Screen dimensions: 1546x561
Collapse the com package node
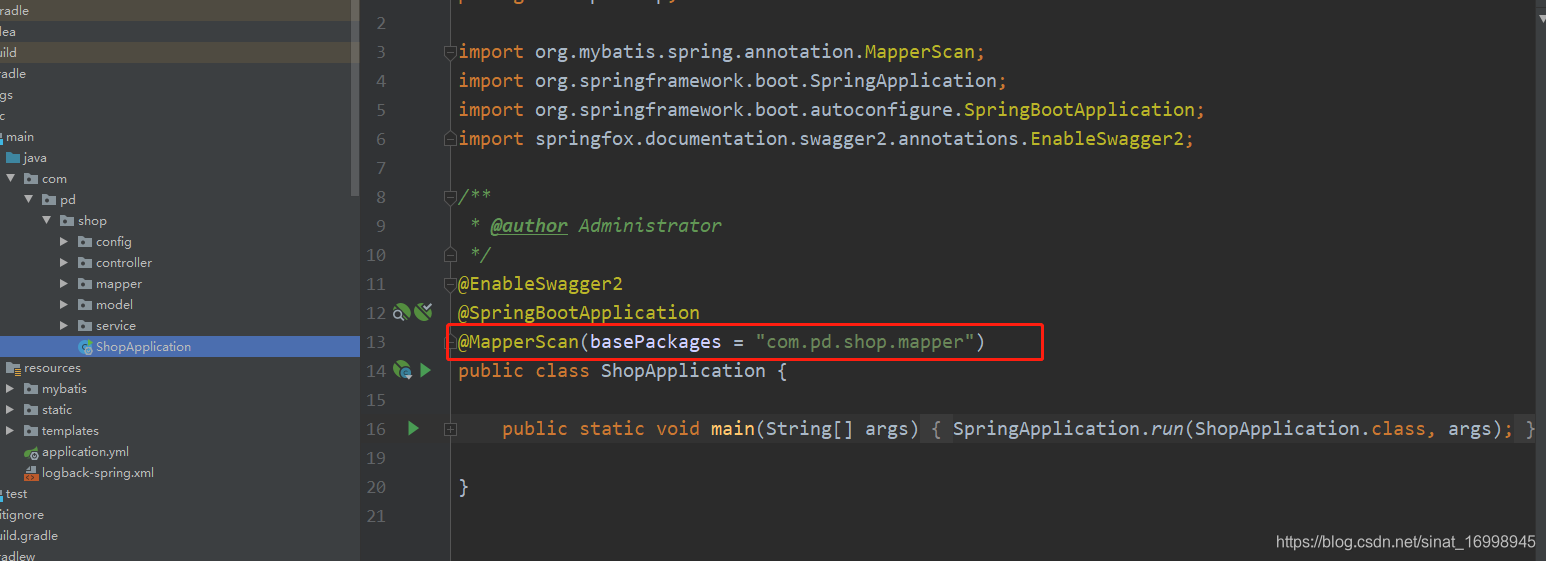pyautogui.click(x=11, y=179)
